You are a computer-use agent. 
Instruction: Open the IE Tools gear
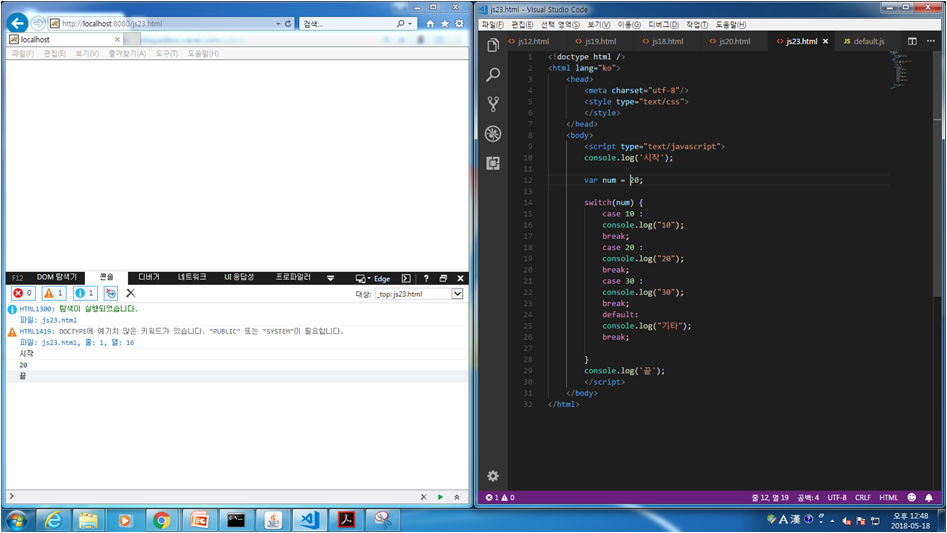click(x=459, y=24)
